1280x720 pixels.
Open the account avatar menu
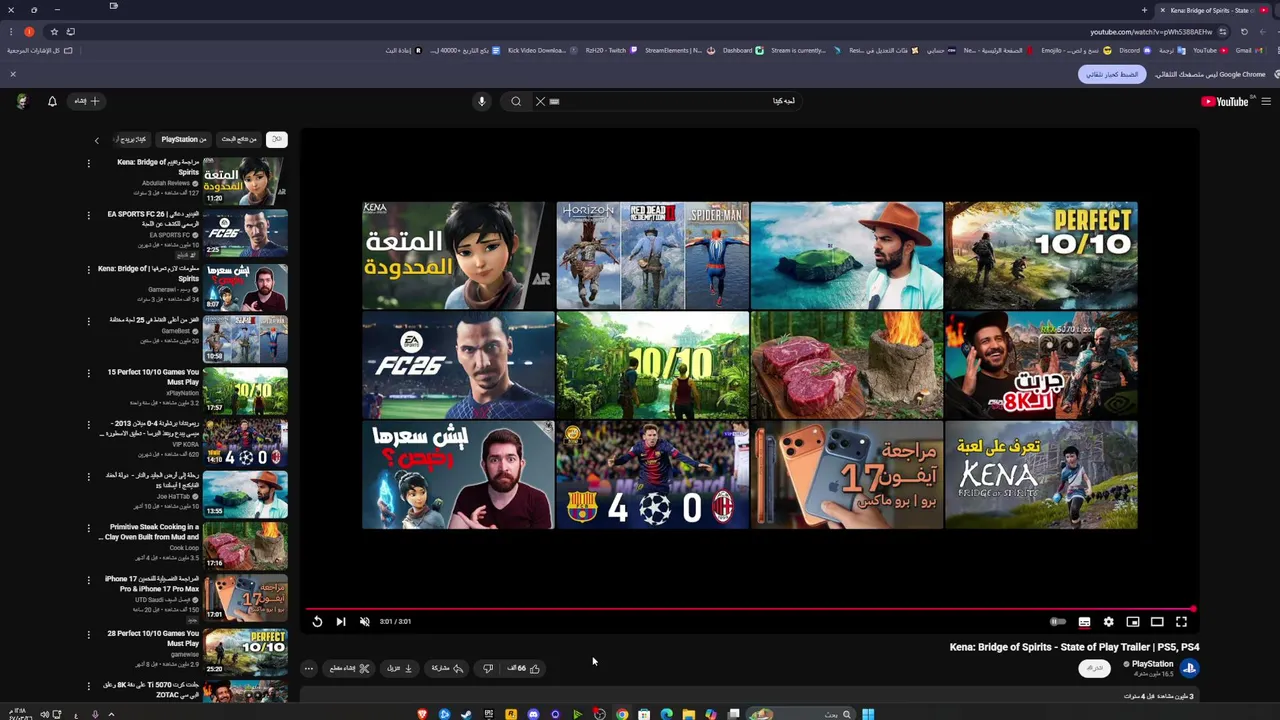coord(22,101)
